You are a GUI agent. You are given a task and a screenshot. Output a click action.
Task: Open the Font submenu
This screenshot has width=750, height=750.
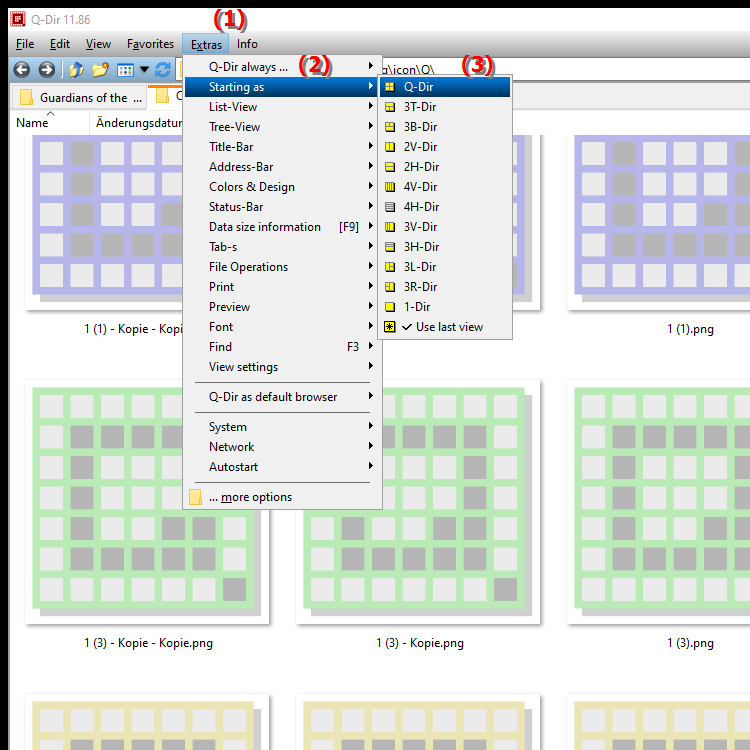coord(282,327)
